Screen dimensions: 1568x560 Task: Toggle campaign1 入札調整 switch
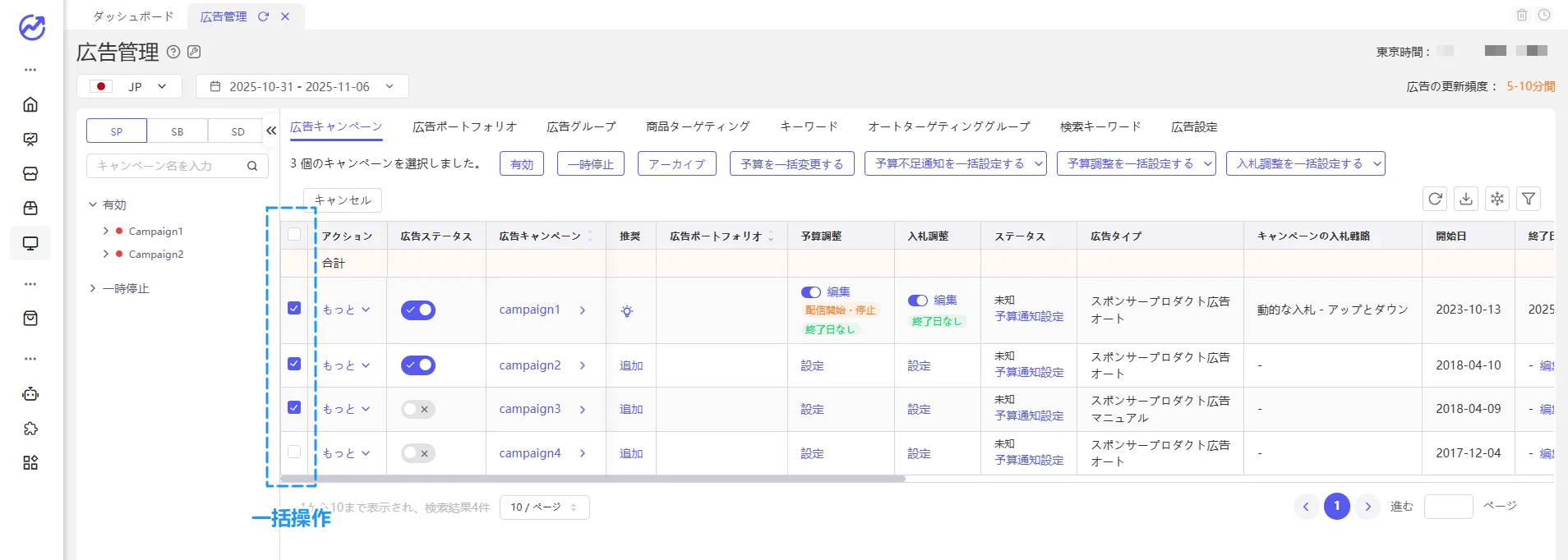point(918,301)
